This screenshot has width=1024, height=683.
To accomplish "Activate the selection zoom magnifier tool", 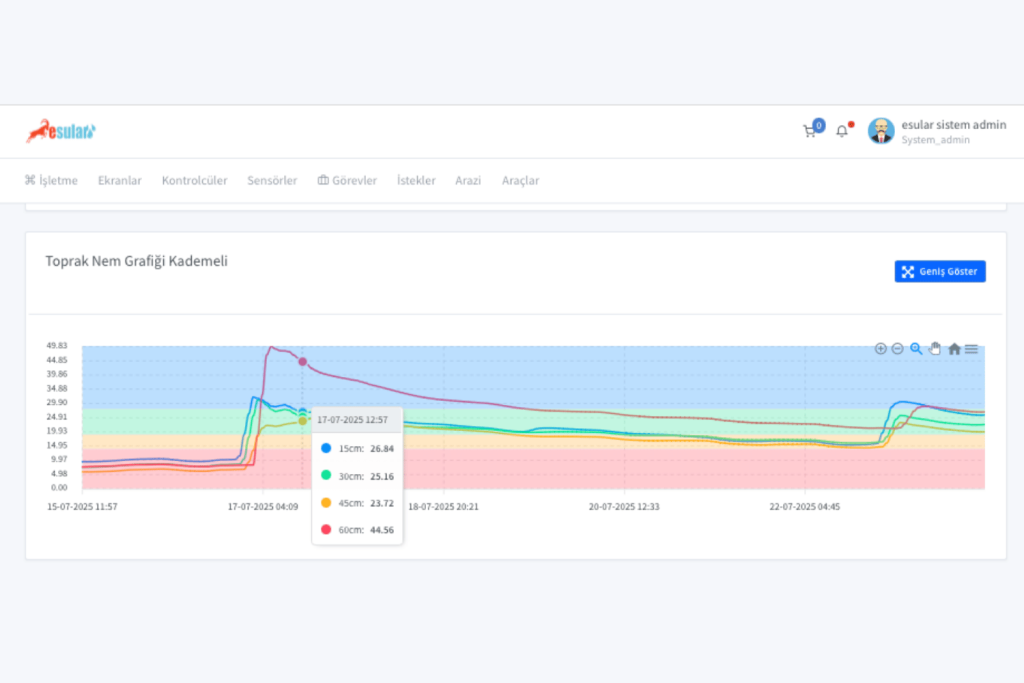I will coord(916,349).
